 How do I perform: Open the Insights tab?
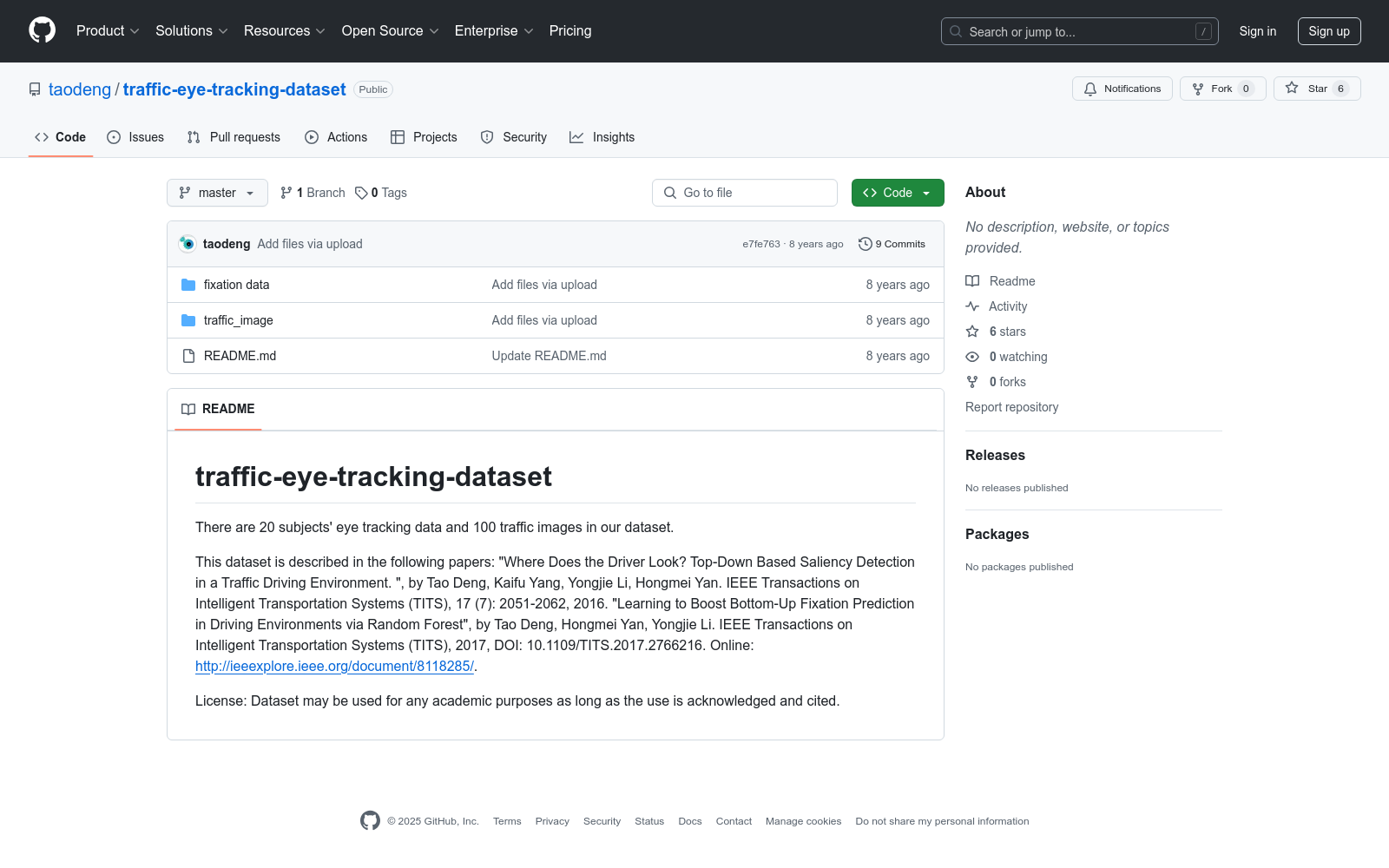click(x=602, y=137)
